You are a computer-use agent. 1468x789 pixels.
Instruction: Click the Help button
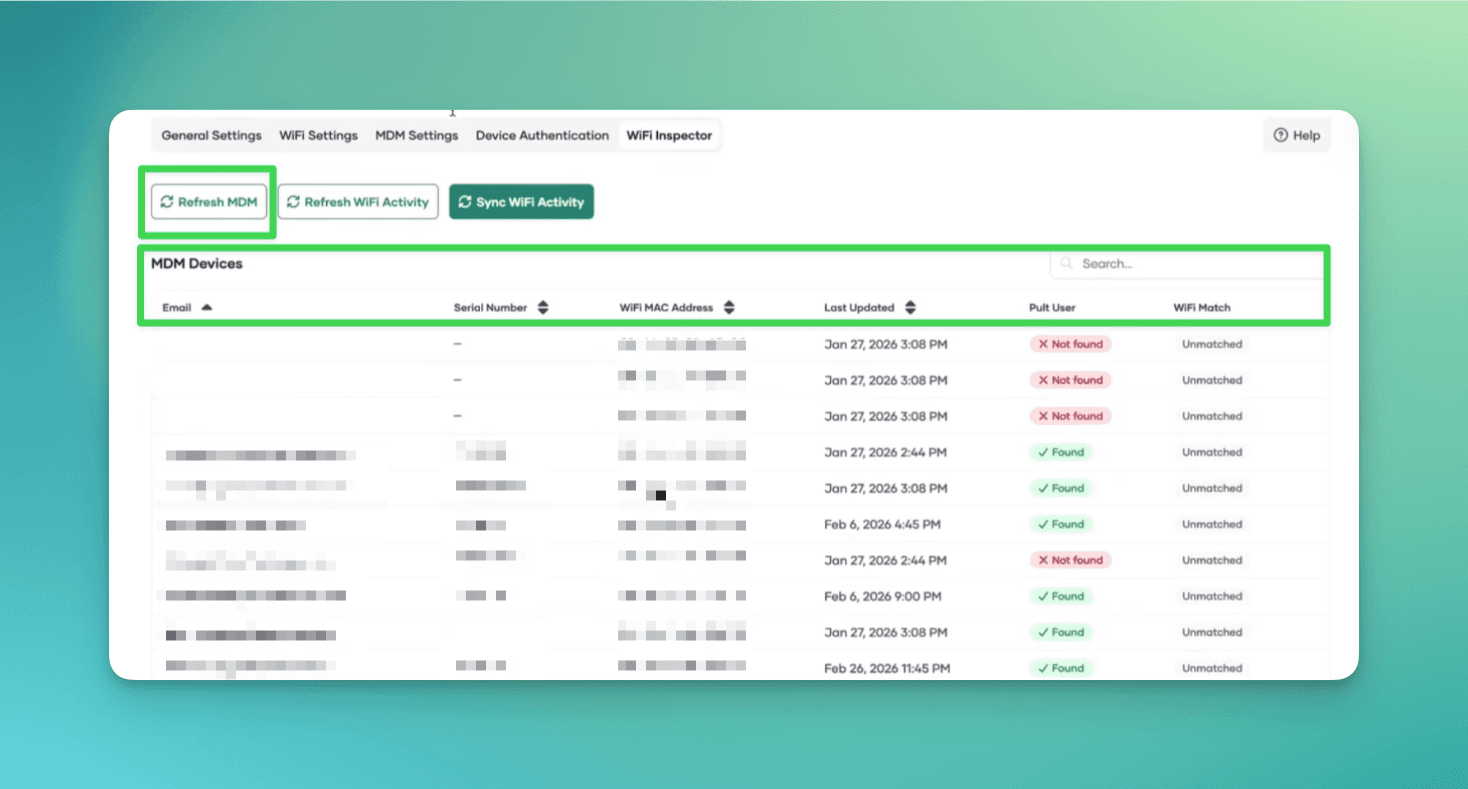(1297, 134)
